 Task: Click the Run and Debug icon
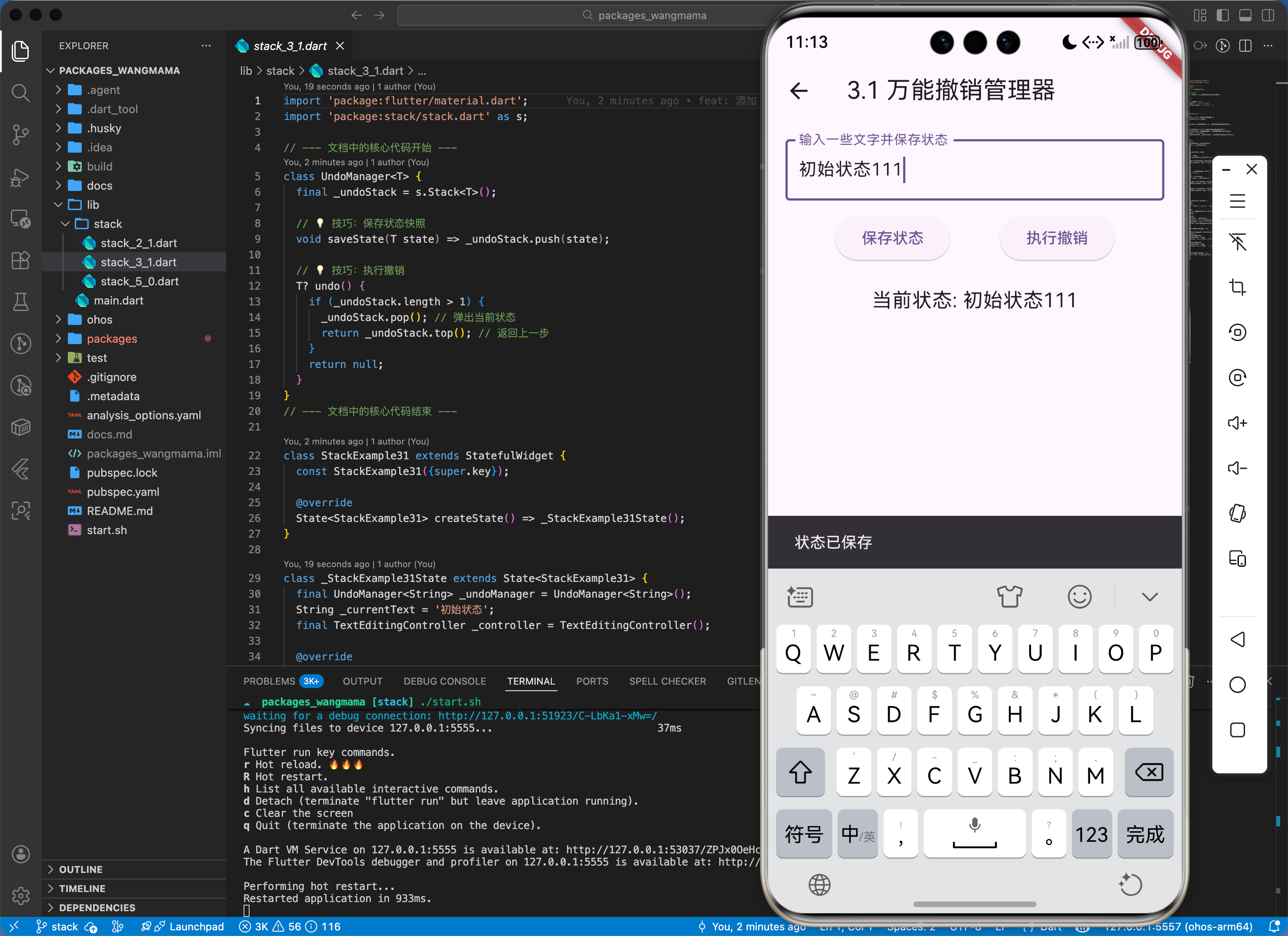20,177
